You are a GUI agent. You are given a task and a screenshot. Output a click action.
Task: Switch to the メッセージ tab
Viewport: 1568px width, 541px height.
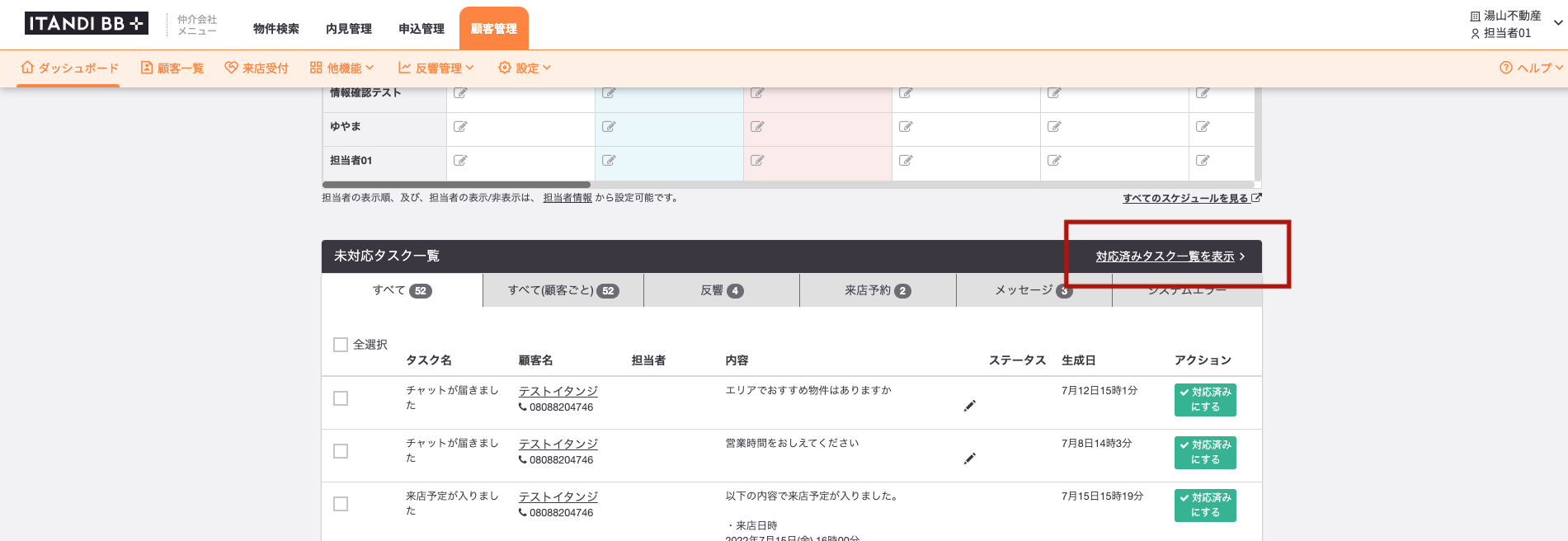(x=1034, y=290)
